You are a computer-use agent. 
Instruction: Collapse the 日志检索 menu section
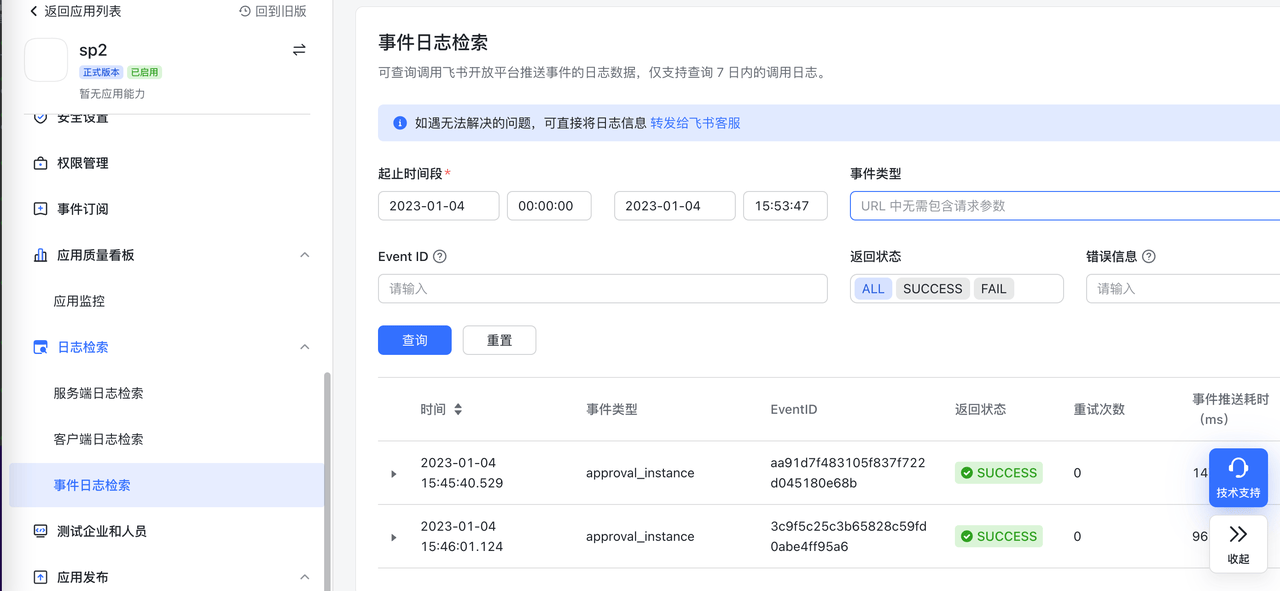point(305,347)
